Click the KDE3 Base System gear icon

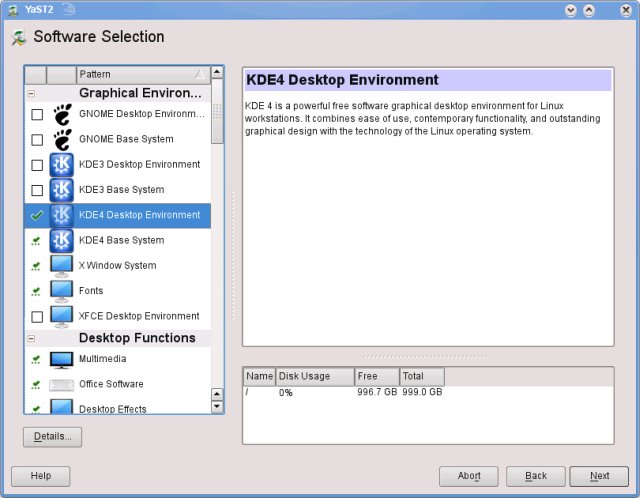point(62,190)
